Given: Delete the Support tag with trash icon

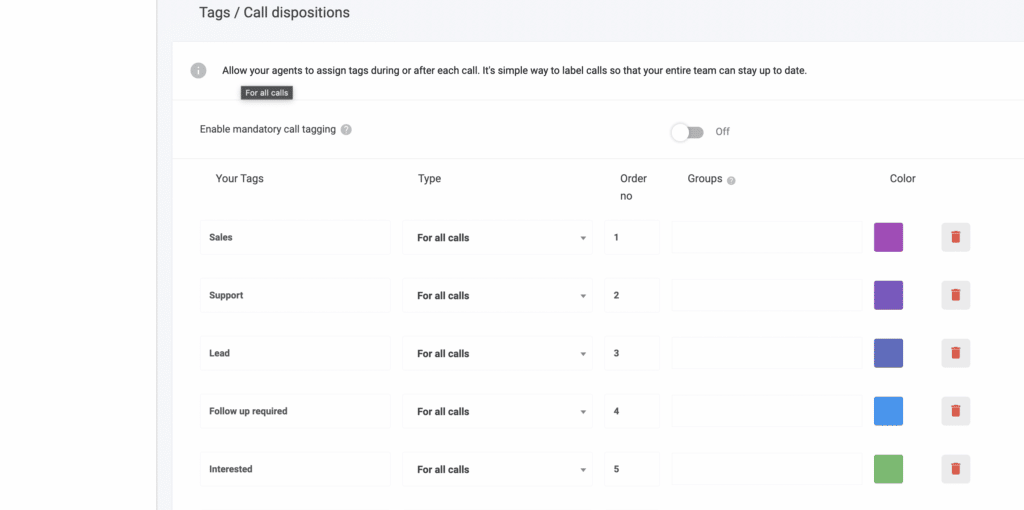Looking at the screenshot, I should click(955, 295).
